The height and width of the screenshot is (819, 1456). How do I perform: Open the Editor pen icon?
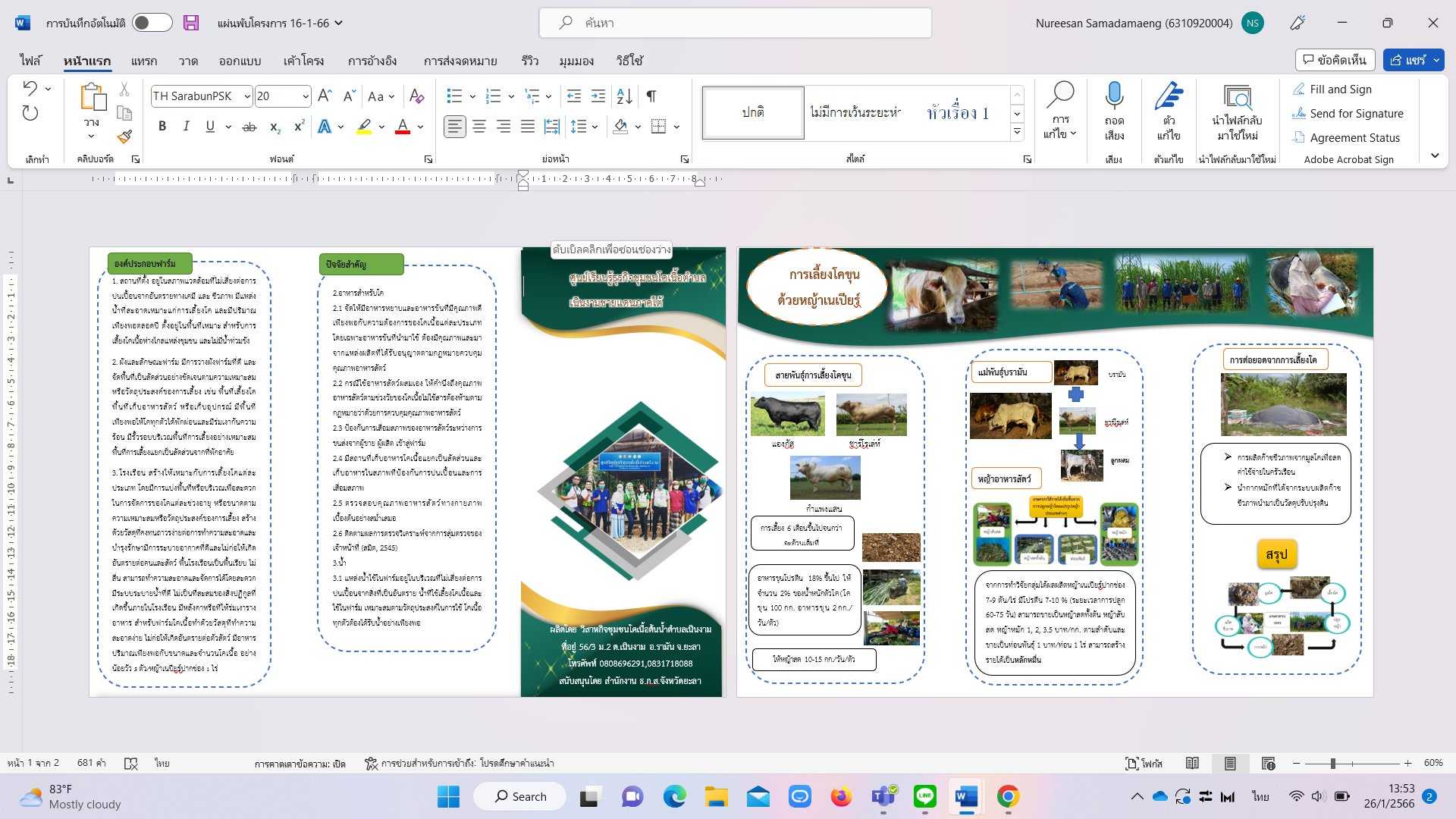tap(1169, 96)
